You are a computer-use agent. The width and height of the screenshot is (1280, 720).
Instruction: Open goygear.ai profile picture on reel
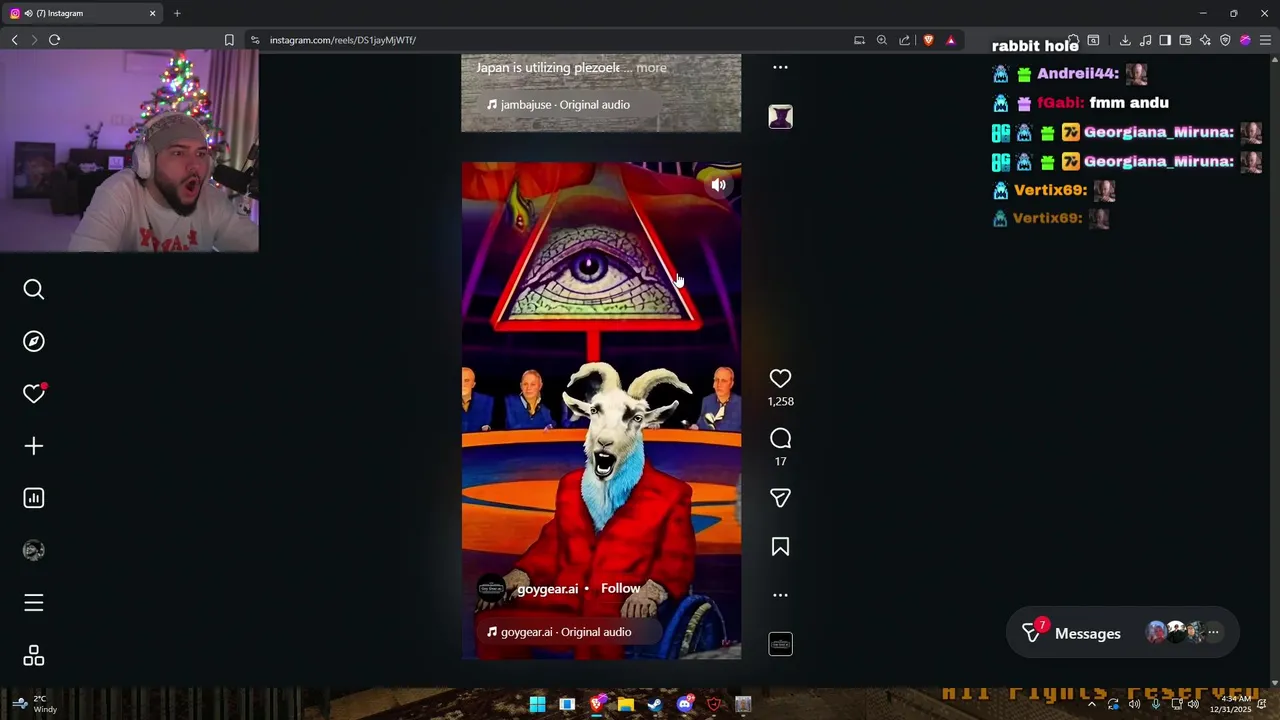[491, 589]
